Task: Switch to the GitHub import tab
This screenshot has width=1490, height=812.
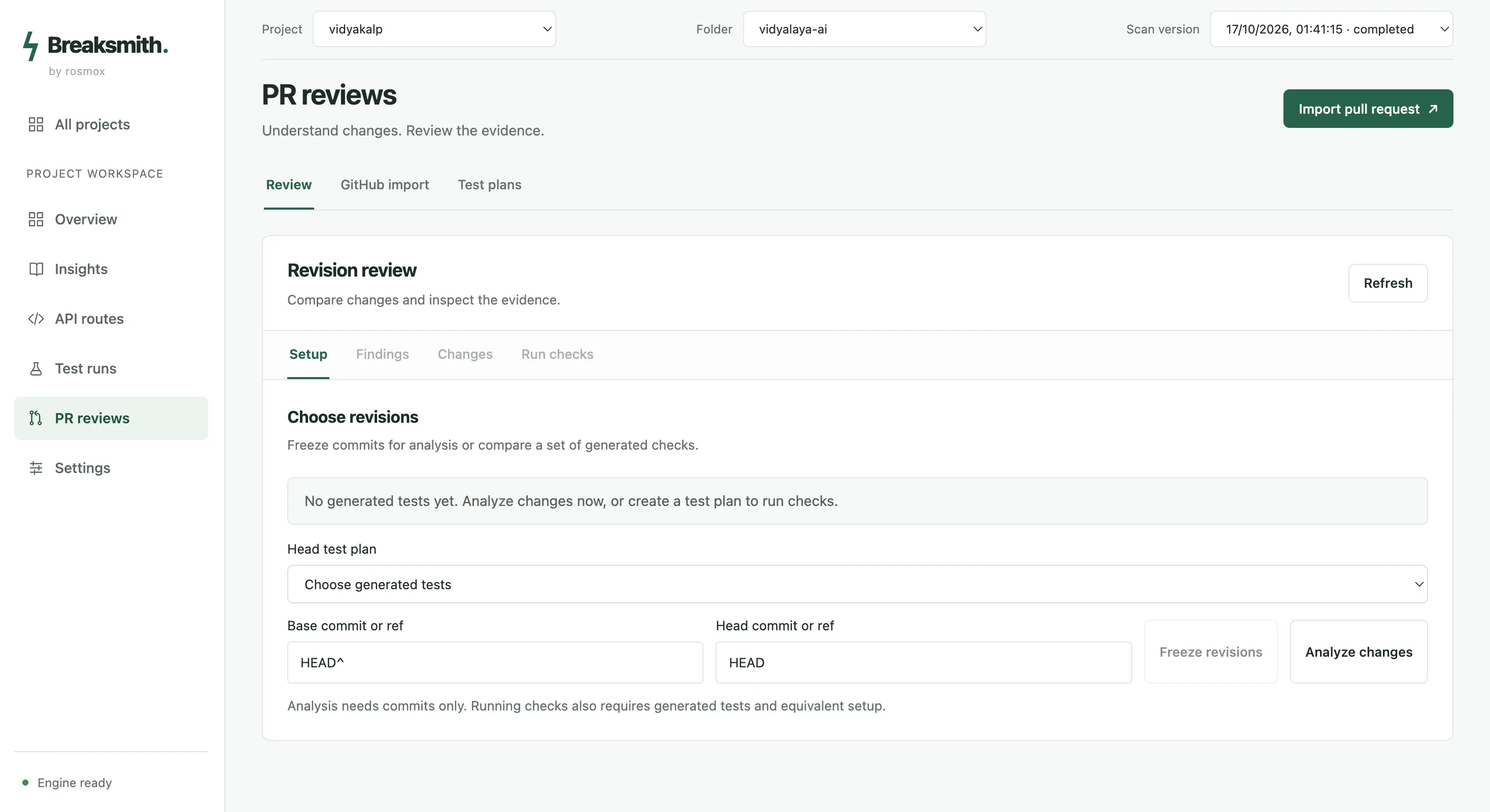Action: (385, 185)
